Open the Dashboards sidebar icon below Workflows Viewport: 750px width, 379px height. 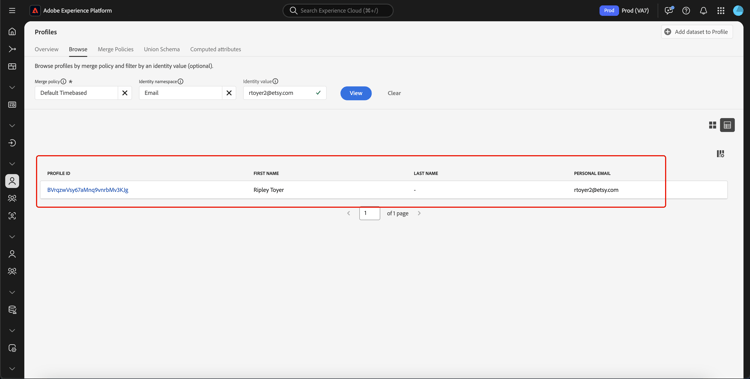click(x=12, y=67)
